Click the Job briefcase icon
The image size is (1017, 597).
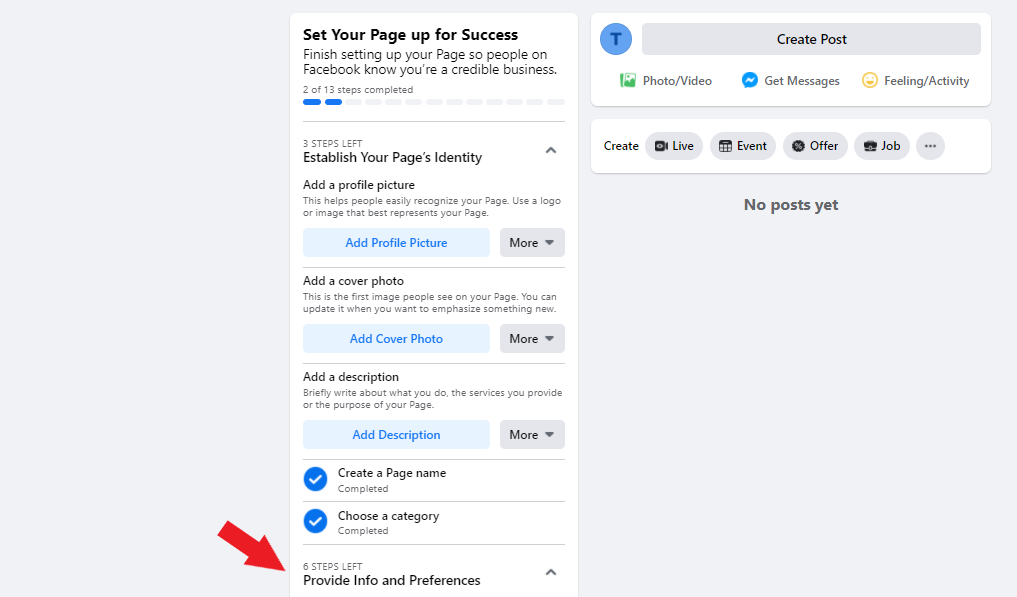click(x=870, y=146)
